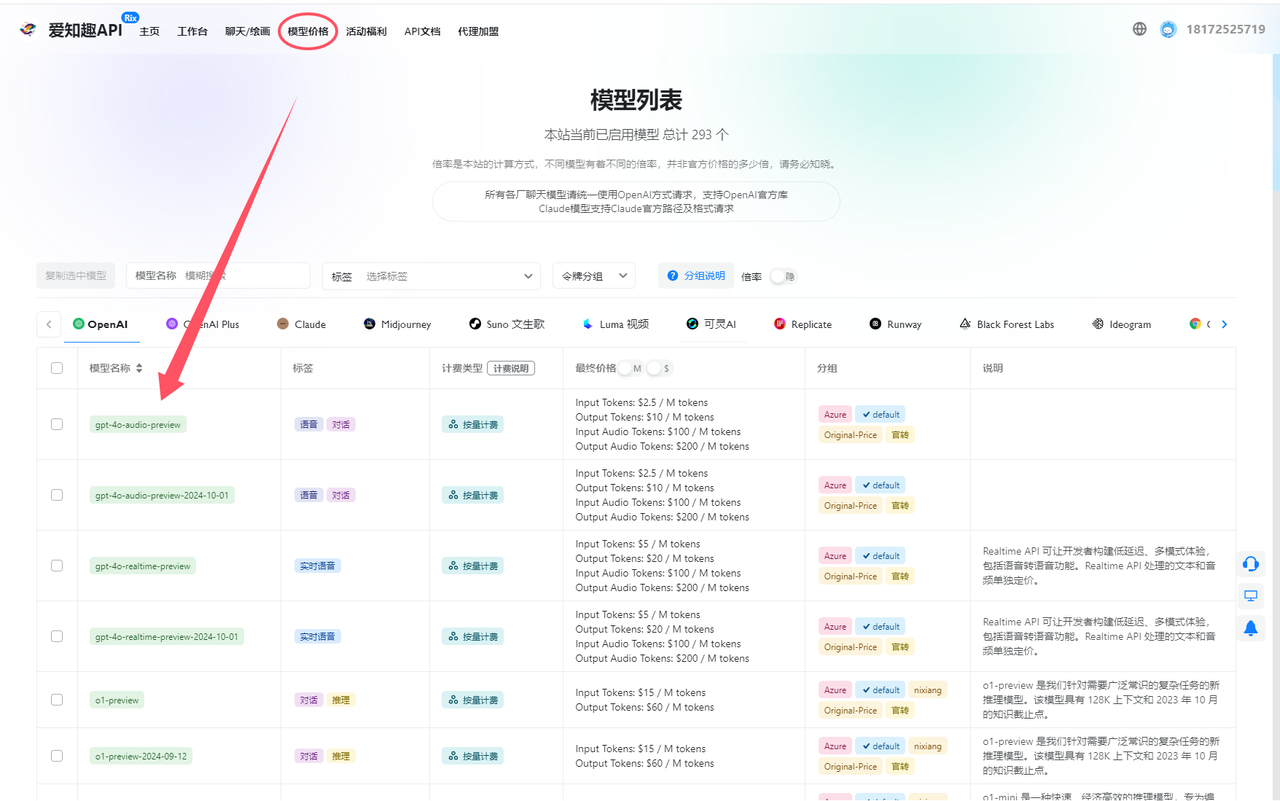Click the 复制选中模型 button
The width and height of the screenshot is (1280, 801).
pyautogui.click(x=76, y=276)
